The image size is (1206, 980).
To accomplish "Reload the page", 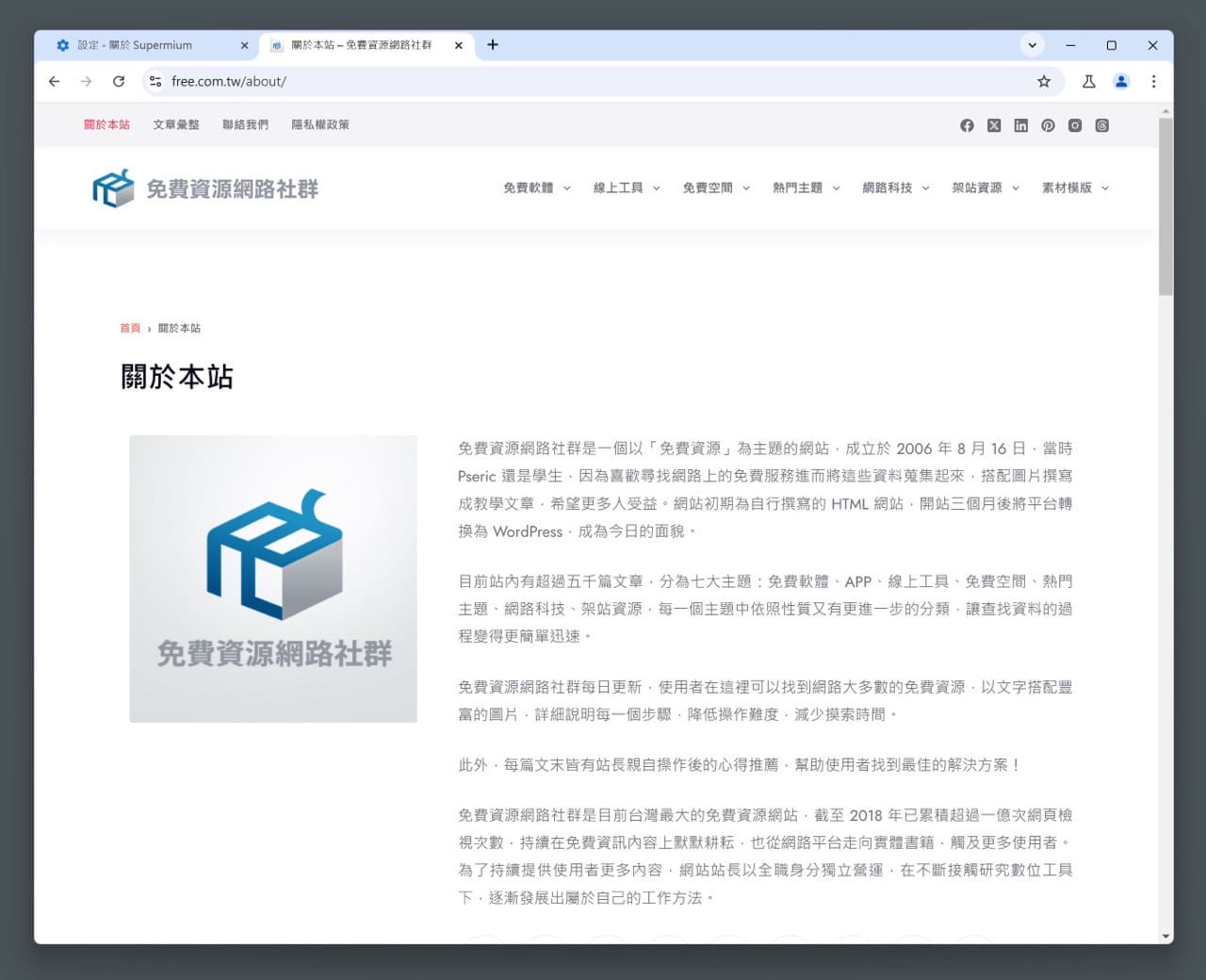I will click(119, 82).
